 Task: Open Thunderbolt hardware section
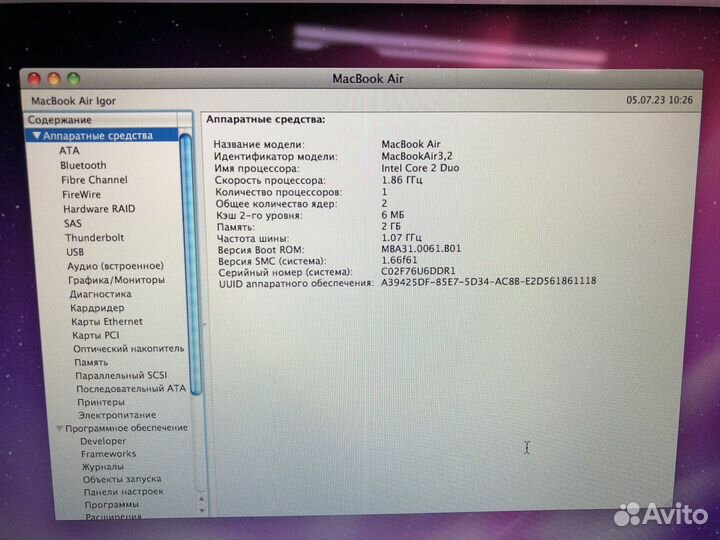pos(95,238)
